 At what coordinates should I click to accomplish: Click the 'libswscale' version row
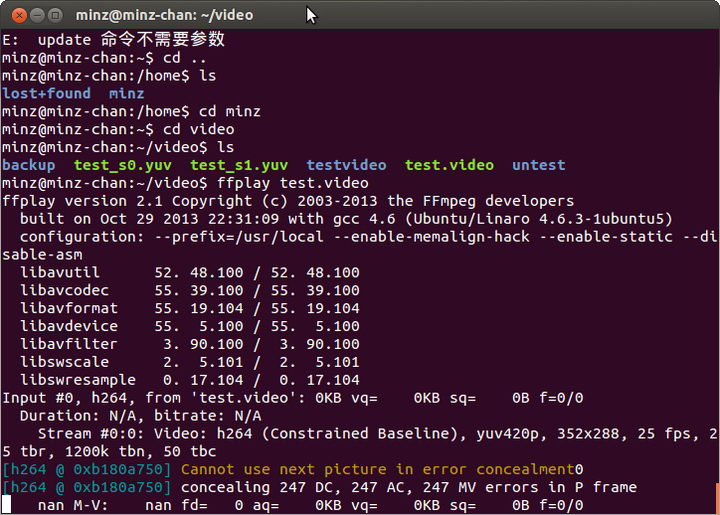coord(190,362)
